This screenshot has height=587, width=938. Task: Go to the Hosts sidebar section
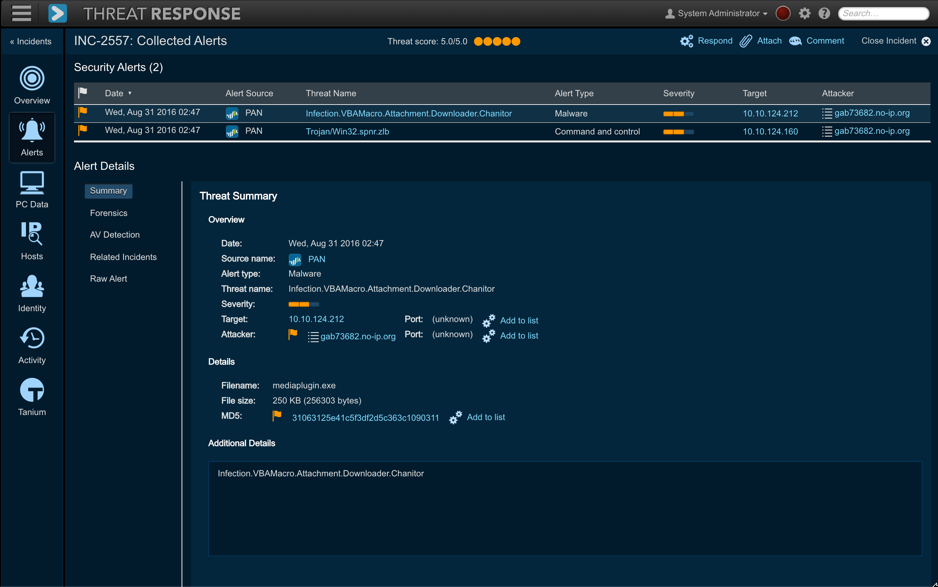(32, 240)
